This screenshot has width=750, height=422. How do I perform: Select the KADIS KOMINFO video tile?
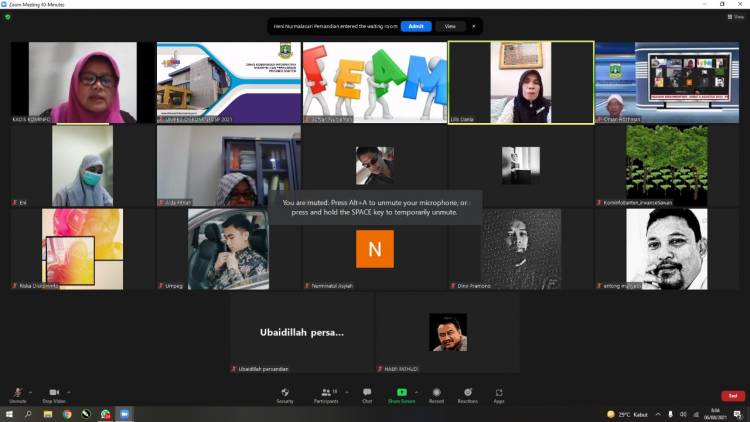click(x=83, y=82)
